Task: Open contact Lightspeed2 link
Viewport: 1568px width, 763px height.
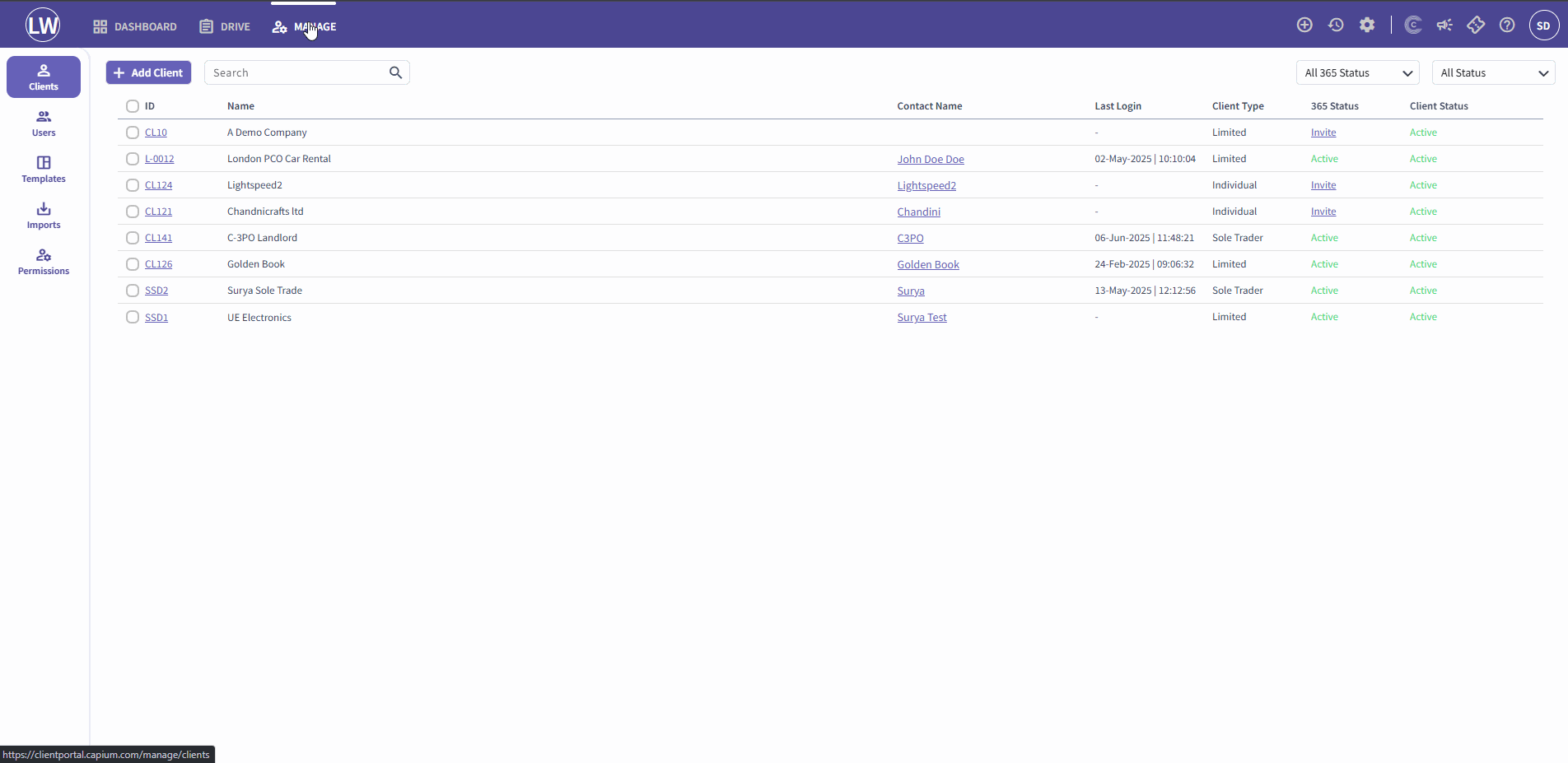Action: 926,186
